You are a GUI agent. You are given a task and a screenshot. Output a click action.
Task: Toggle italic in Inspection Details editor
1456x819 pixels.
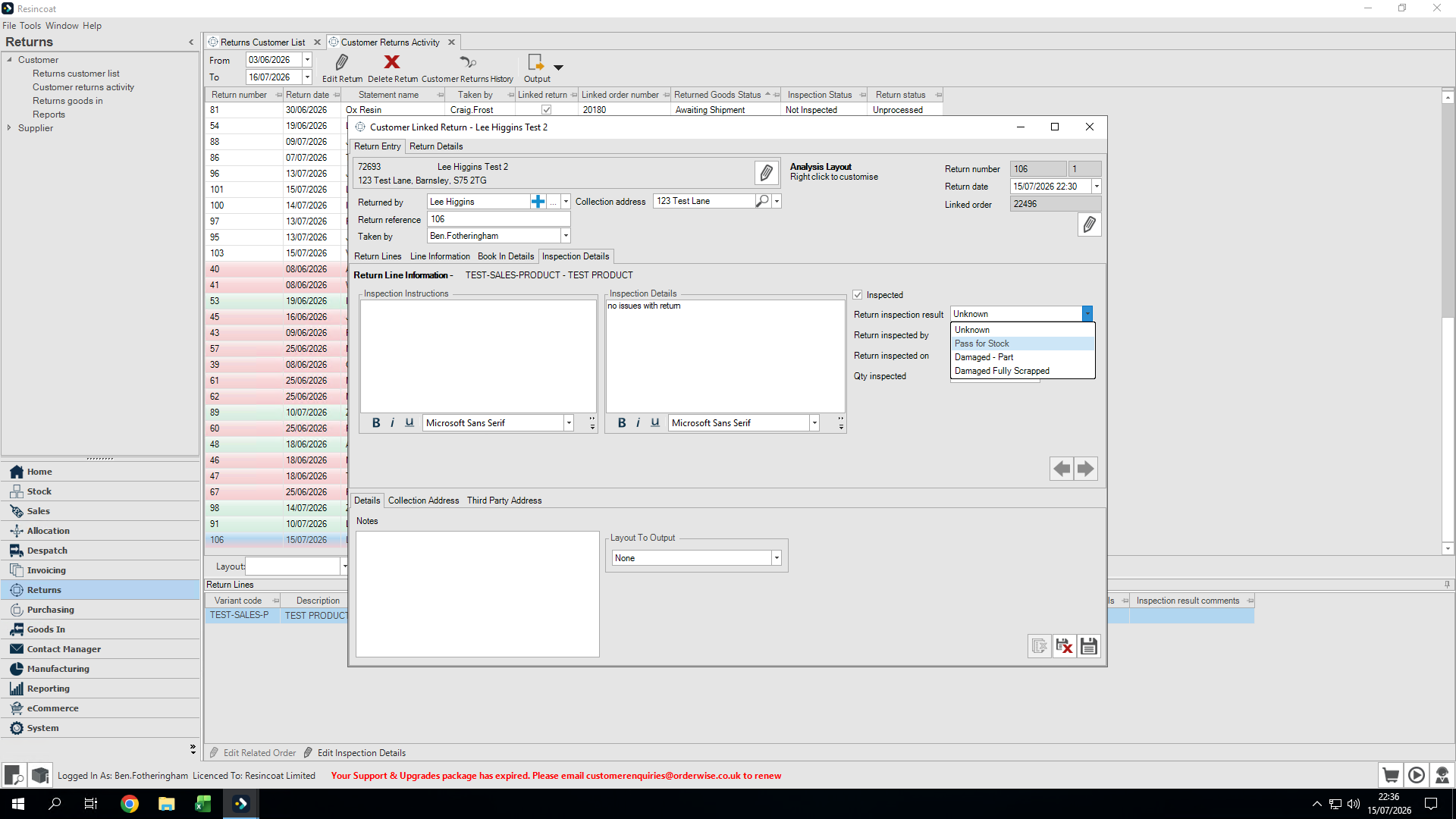point(639,423)
